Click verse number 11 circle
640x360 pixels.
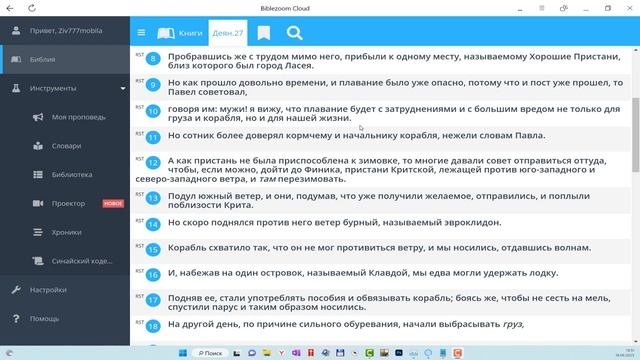coord(153,138)
